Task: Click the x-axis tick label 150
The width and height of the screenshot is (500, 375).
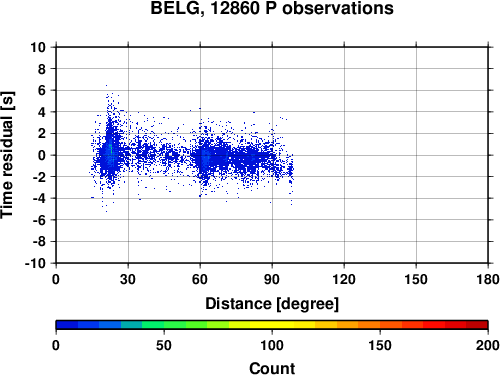Action: pyautogui.click(x=416, y=279)
